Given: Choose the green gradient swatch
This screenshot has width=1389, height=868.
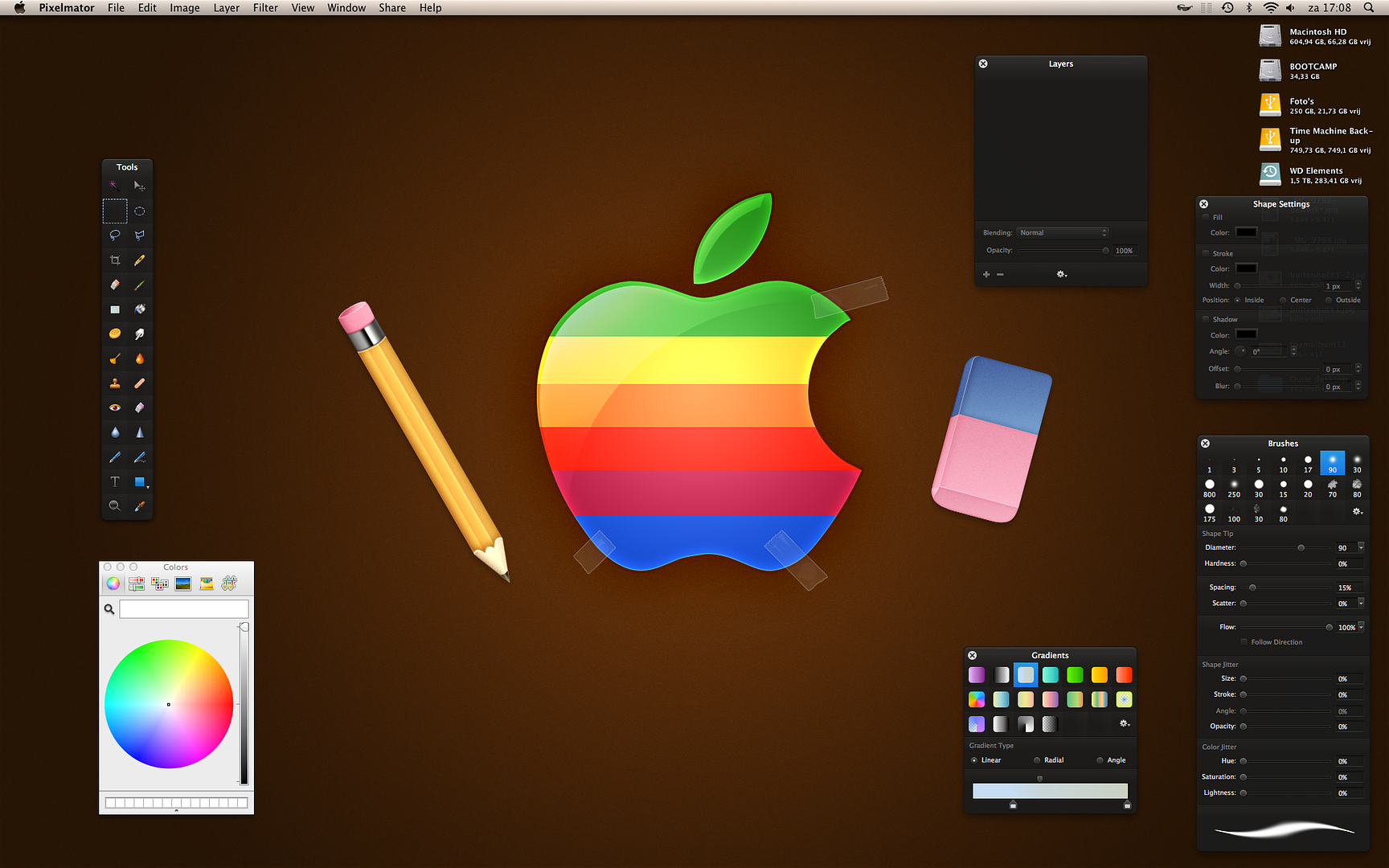Looking at the screenshot, I should 1075,675.
